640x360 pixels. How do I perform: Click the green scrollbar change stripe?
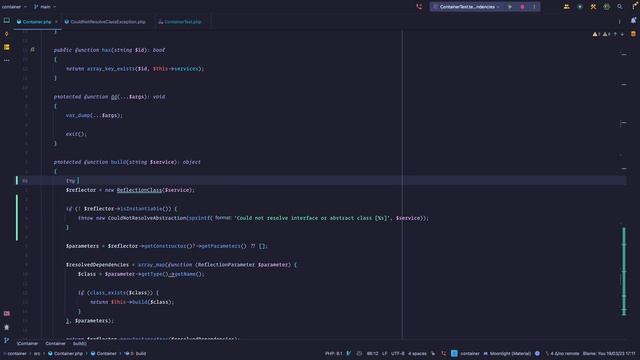click(x=624, y=271)
